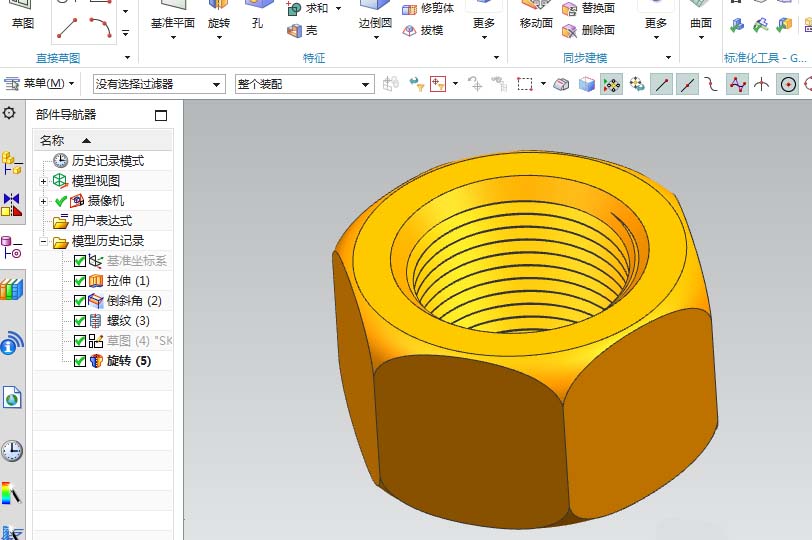
Task: Uncheck the 螺纹 (3) feature checkbox
Action: [80, 321]
